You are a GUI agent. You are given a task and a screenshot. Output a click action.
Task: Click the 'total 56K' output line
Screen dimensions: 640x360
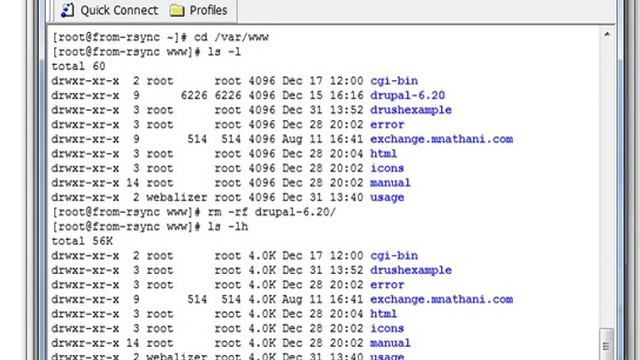click(x=82, y=241)
